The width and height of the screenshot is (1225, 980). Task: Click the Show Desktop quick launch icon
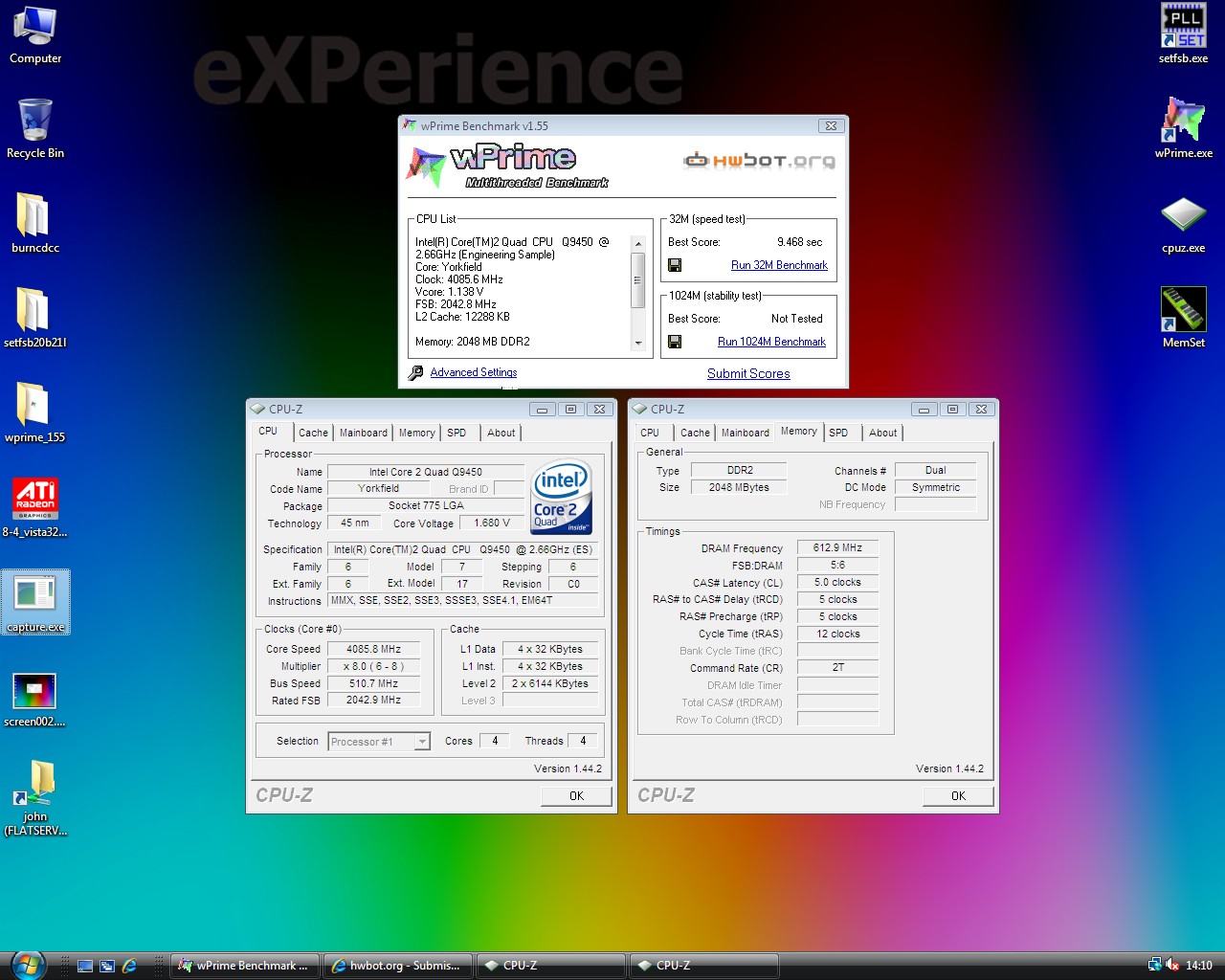coord(85,966)
